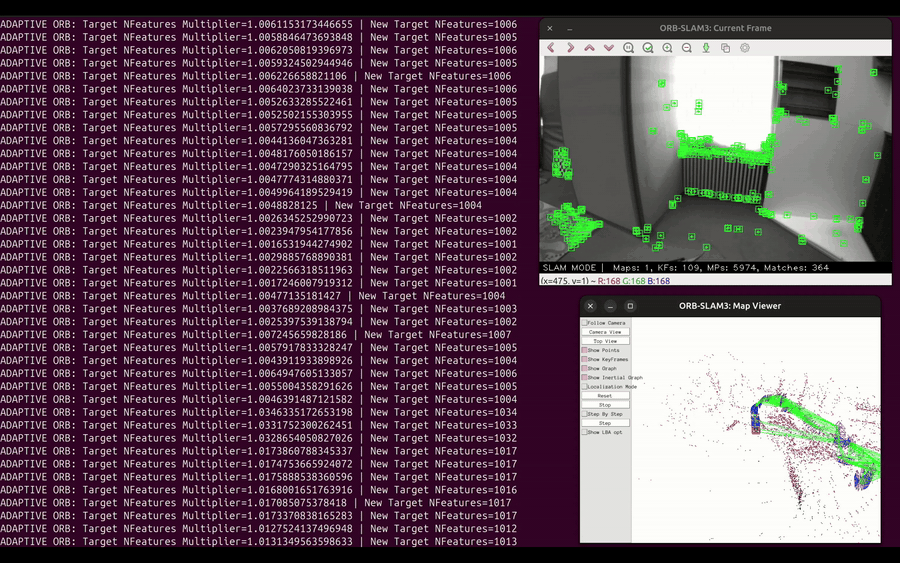This screenshot has height=563, width=900.
Task: Zoom out of the Current Frame
Action: 686,48
